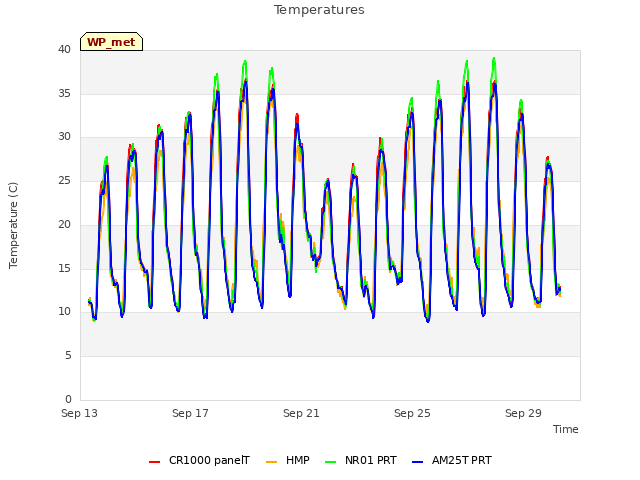Toggle NR01 PRT series in legend
The width and height of the screenshot is (640, 480).
point(361,460)
